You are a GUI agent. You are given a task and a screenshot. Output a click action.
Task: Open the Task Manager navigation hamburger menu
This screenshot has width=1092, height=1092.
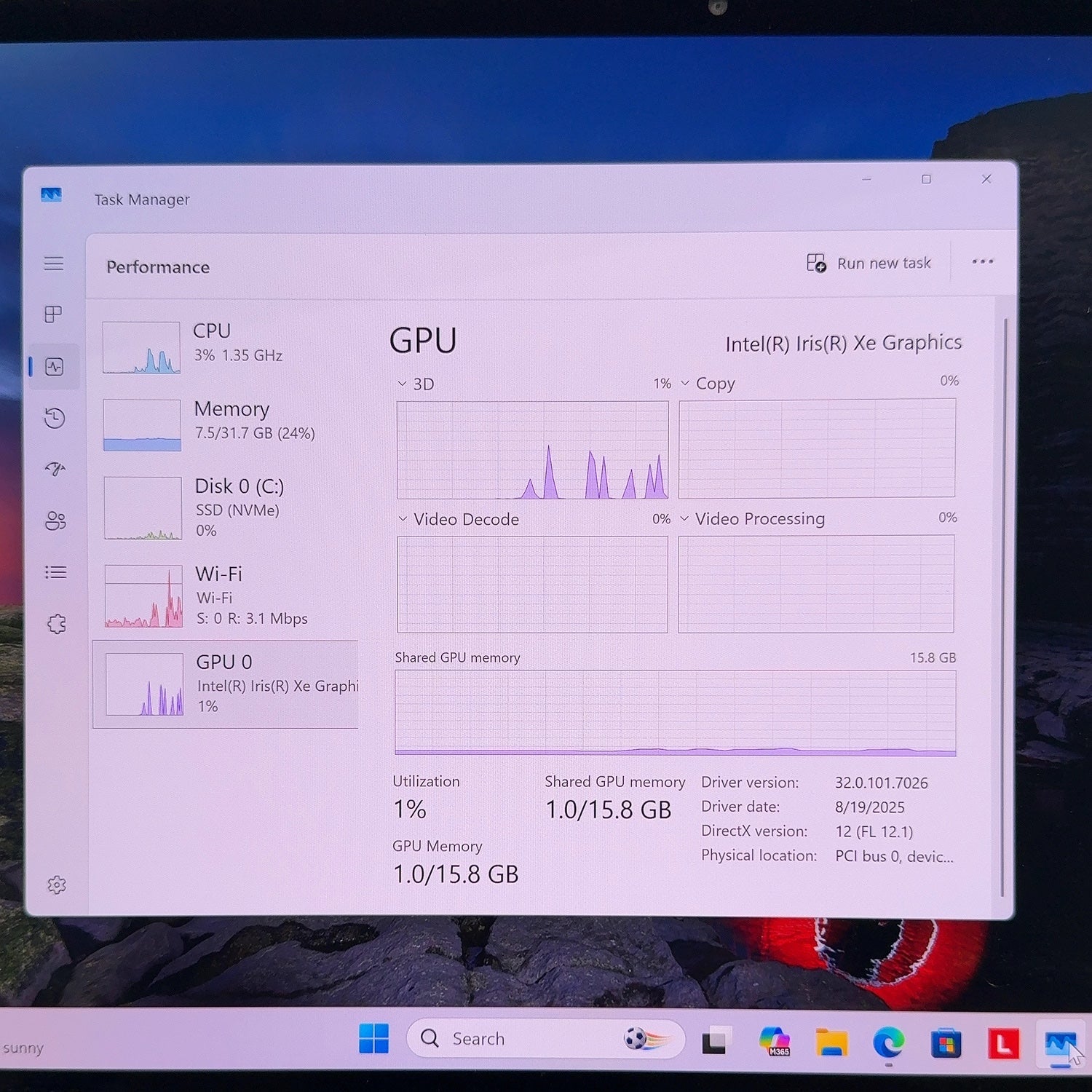click(54, 264)
